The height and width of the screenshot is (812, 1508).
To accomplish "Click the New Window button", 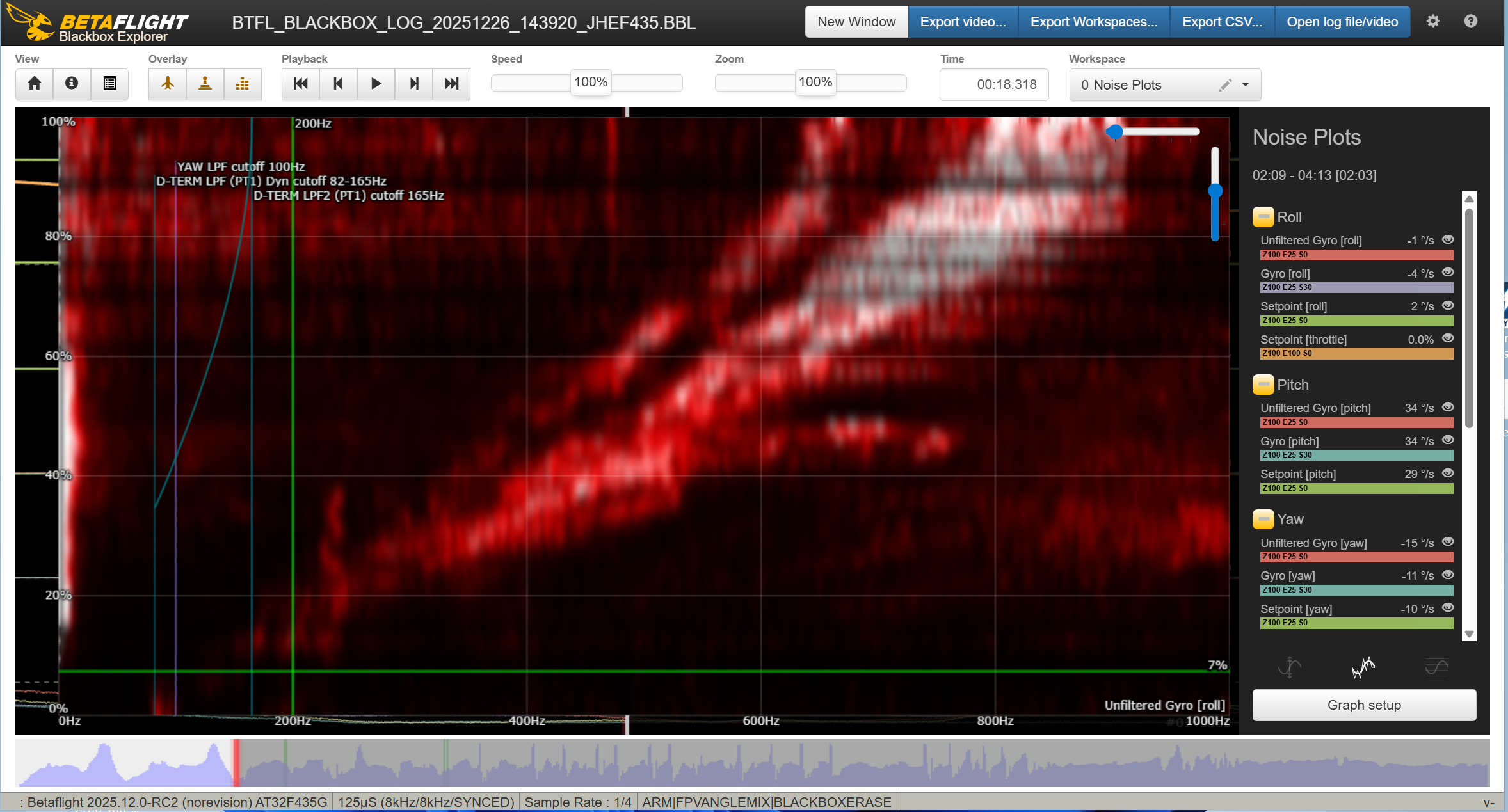I will (x=856, y=22).
